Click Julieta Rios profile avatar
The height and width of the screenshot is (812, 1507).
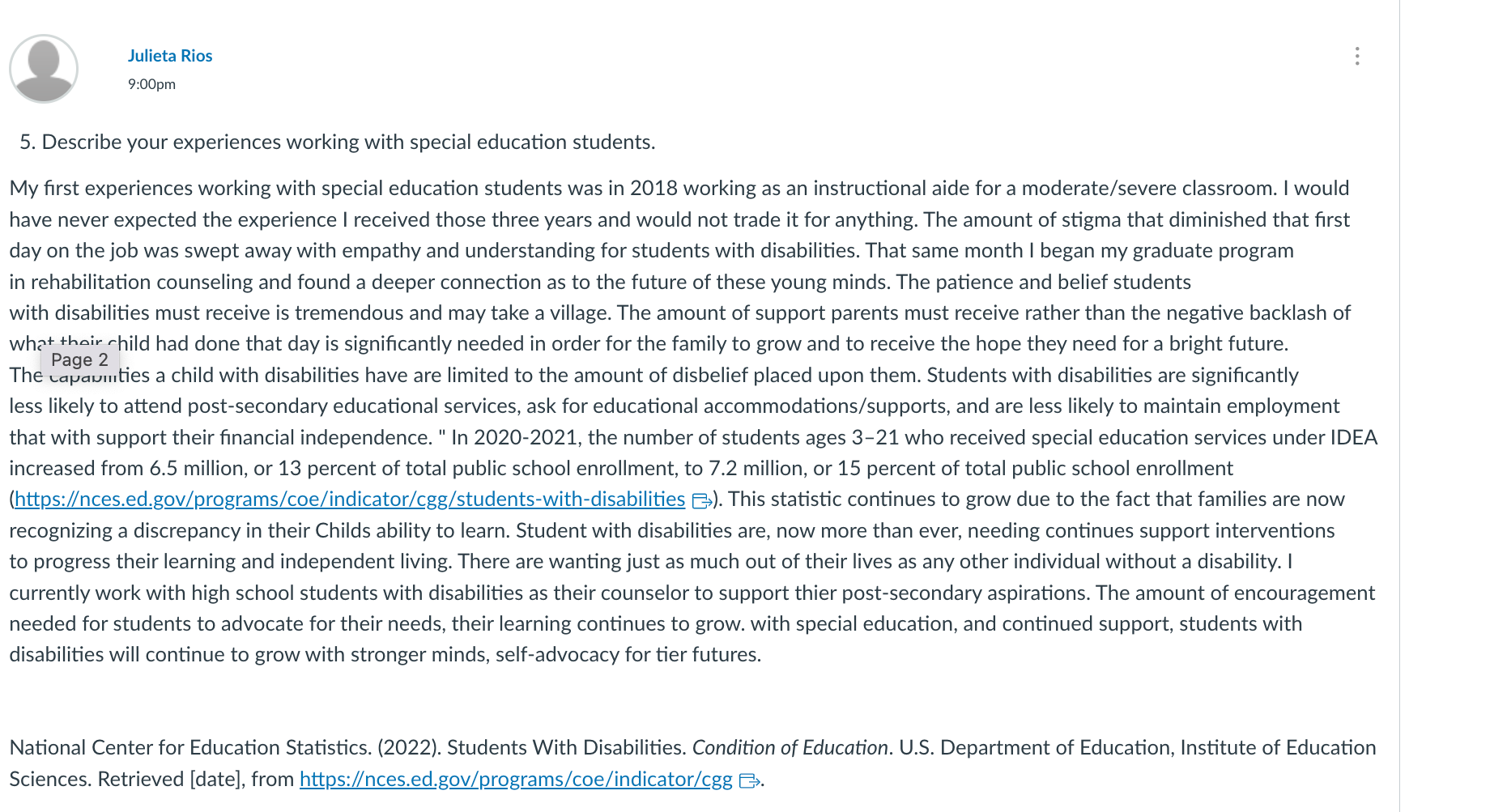coord(44,69)
